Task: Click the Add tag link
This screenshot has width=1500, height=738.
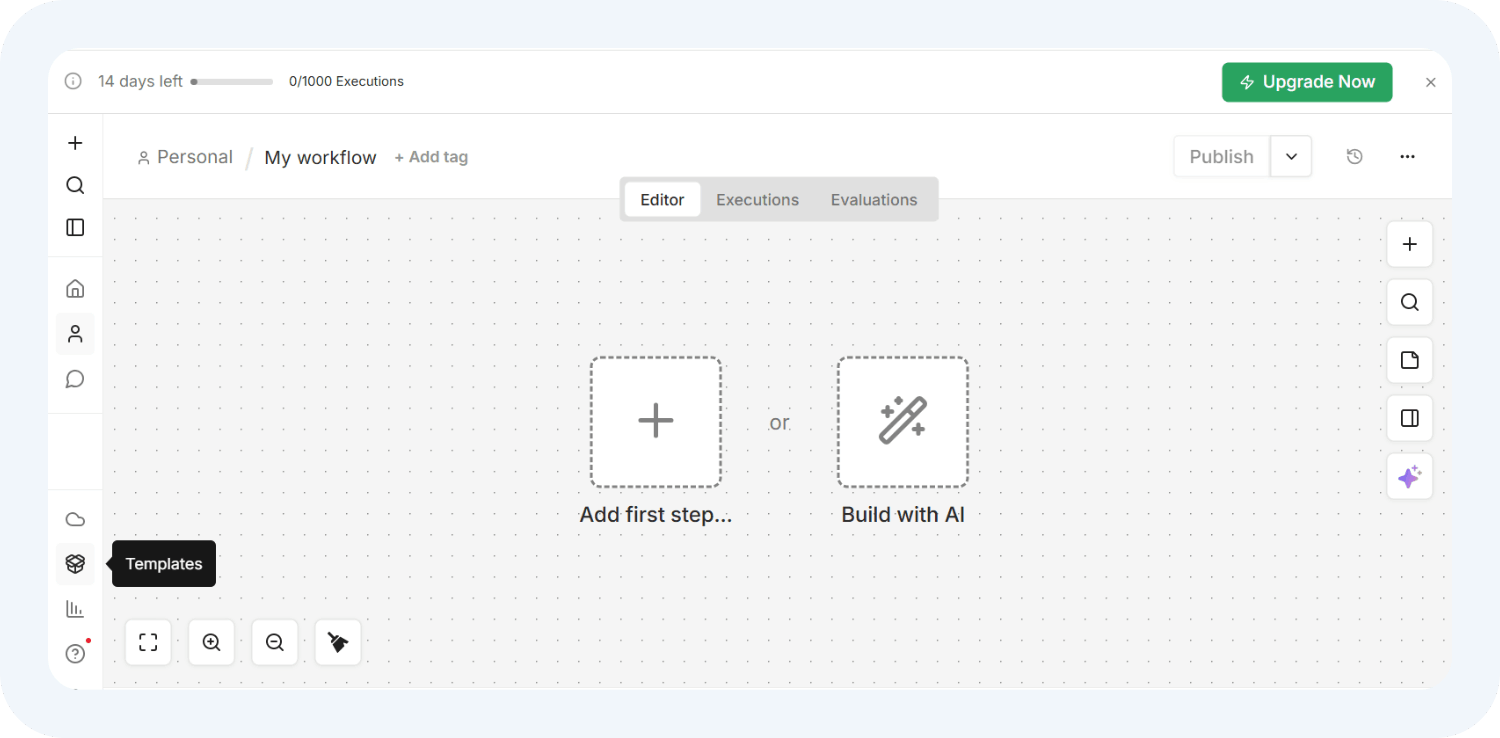Action: pyautogui.click(x=431, y=157)
